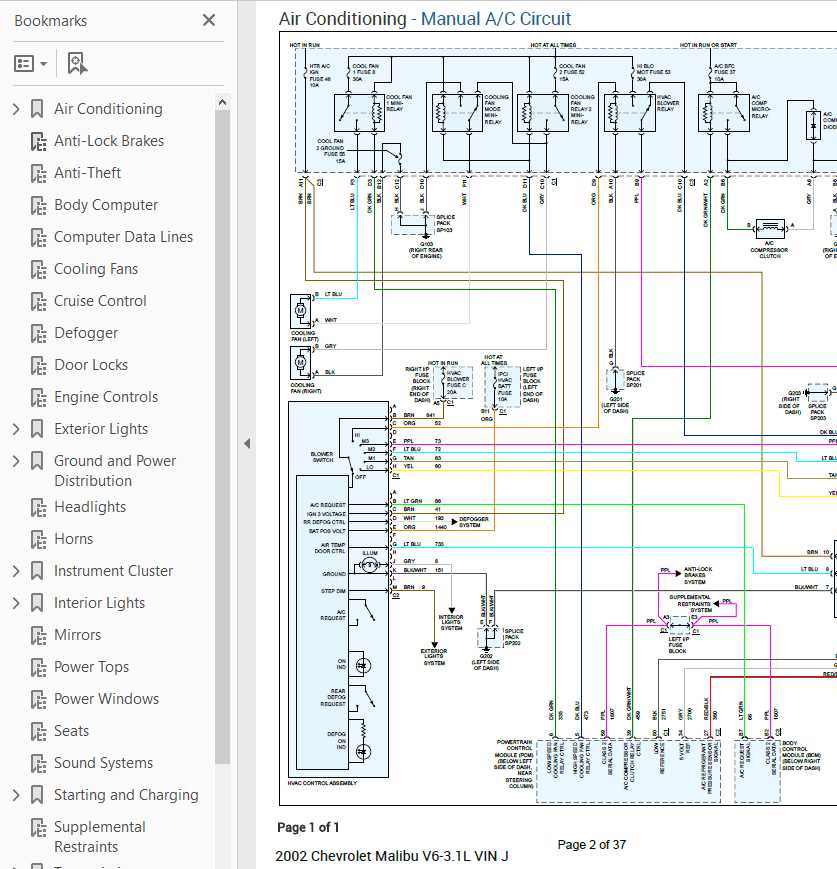837x869 pixels.
Task: Open the Instrument Cluster bookmark
Action: click(113, 571)
